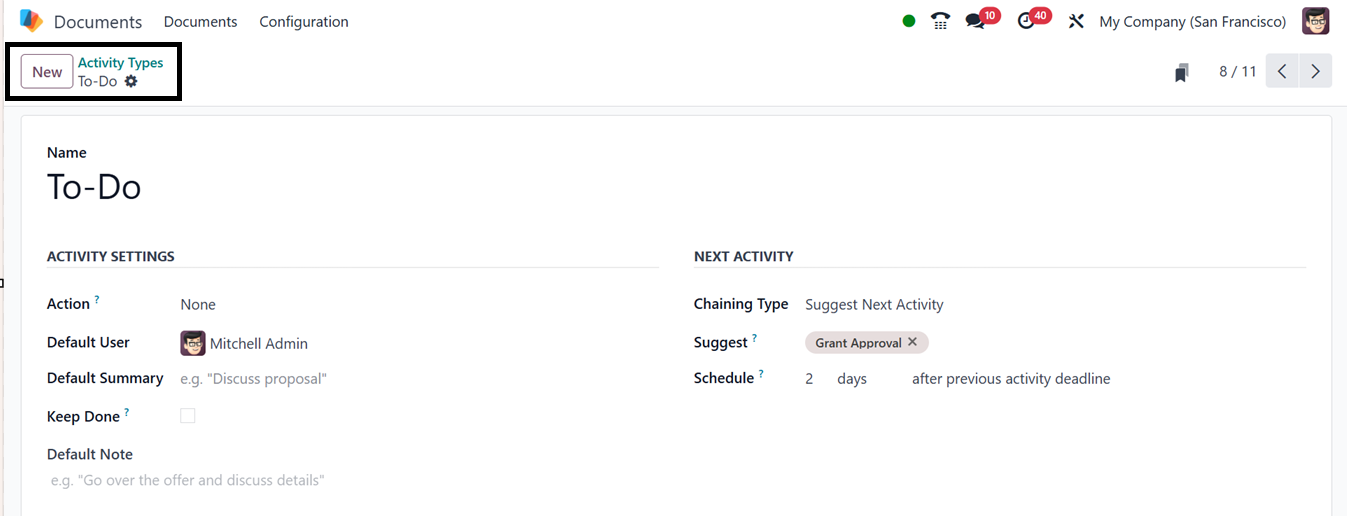Click the debug tools wrench icon

pyautogui.click(x=1076, y=21)
